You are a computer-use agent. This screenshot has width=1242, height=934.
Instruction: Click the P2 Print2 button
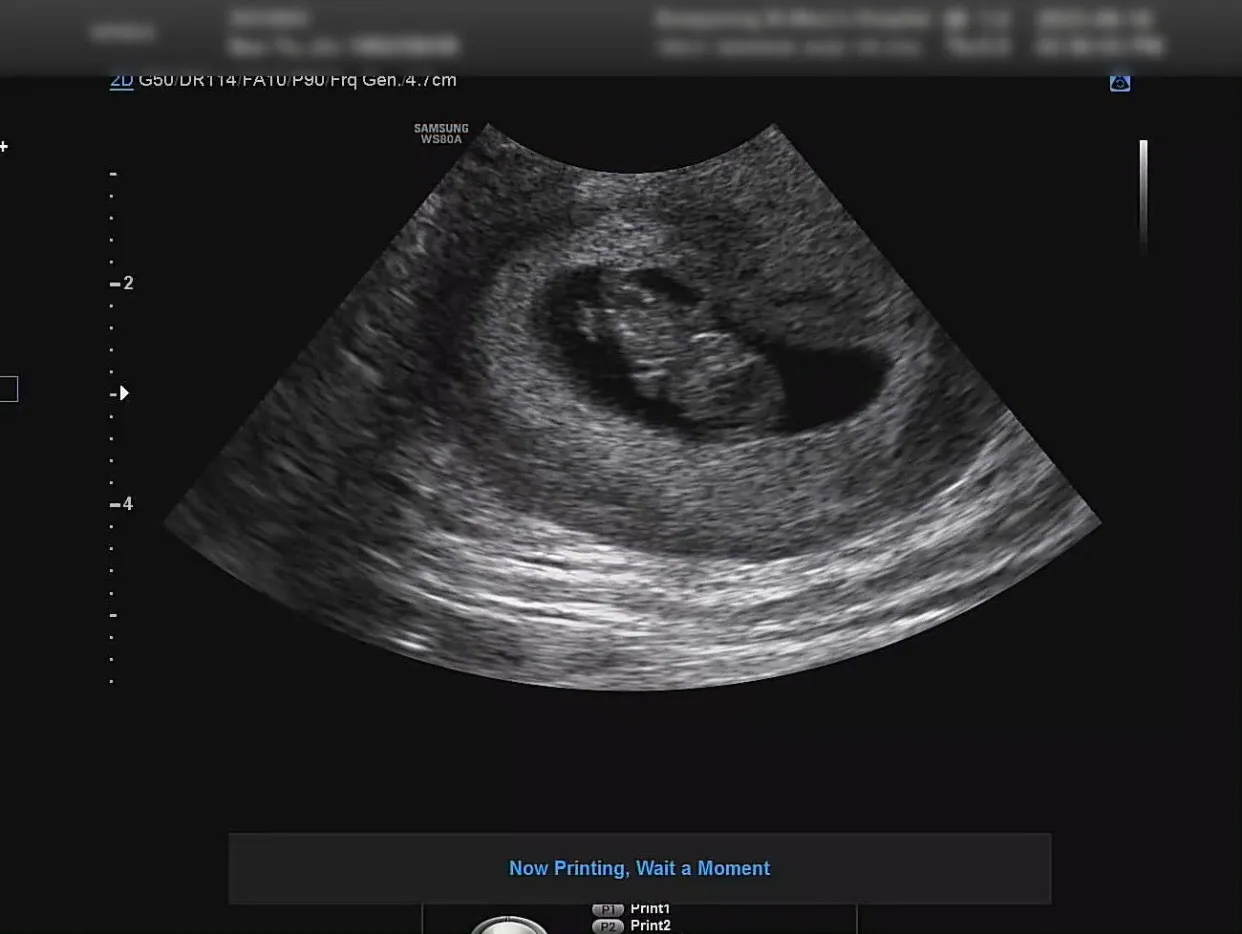point(632,926)
